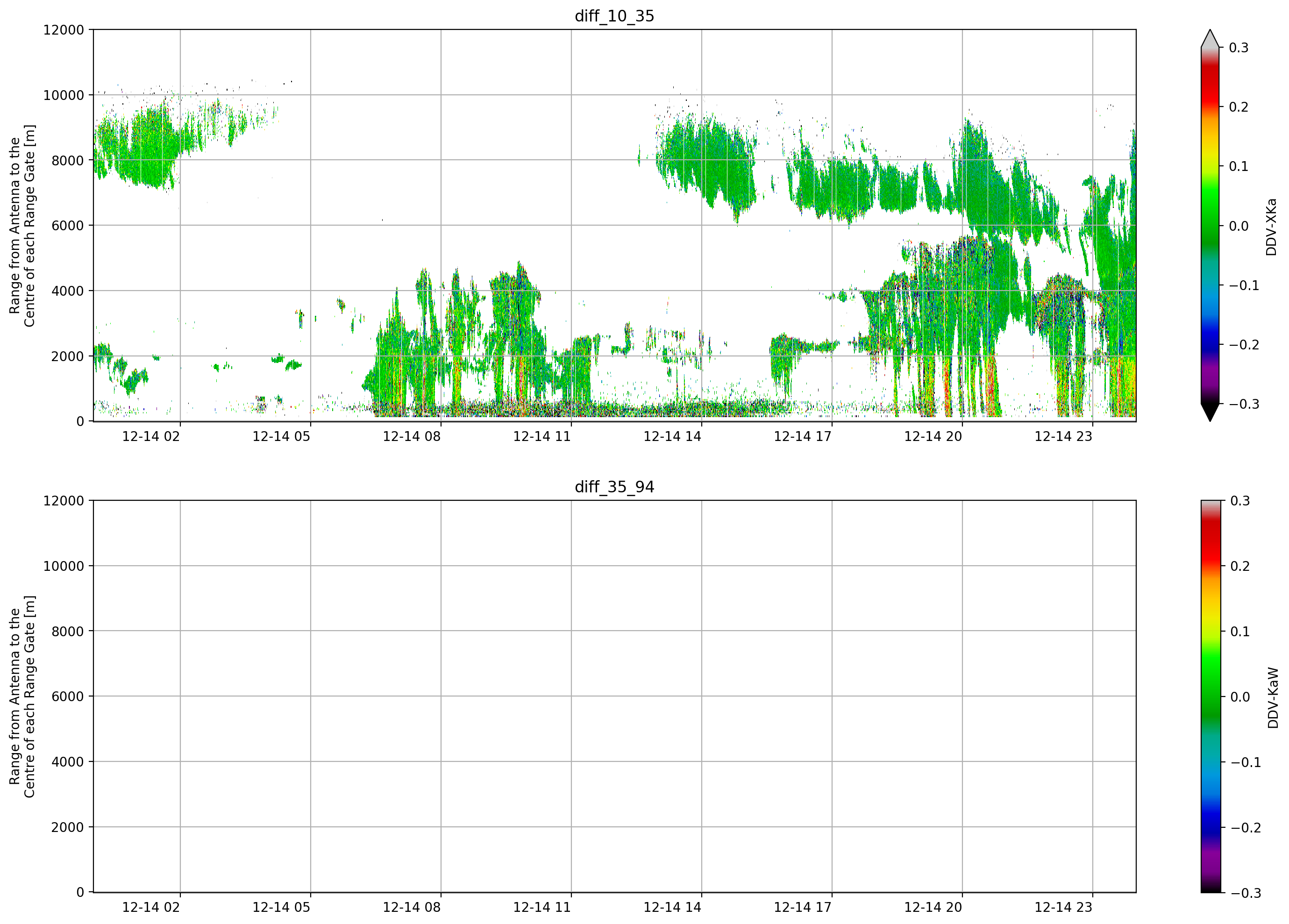Click the 12-14 17 x-tick under diff_35_94

(x=803, y=908)
